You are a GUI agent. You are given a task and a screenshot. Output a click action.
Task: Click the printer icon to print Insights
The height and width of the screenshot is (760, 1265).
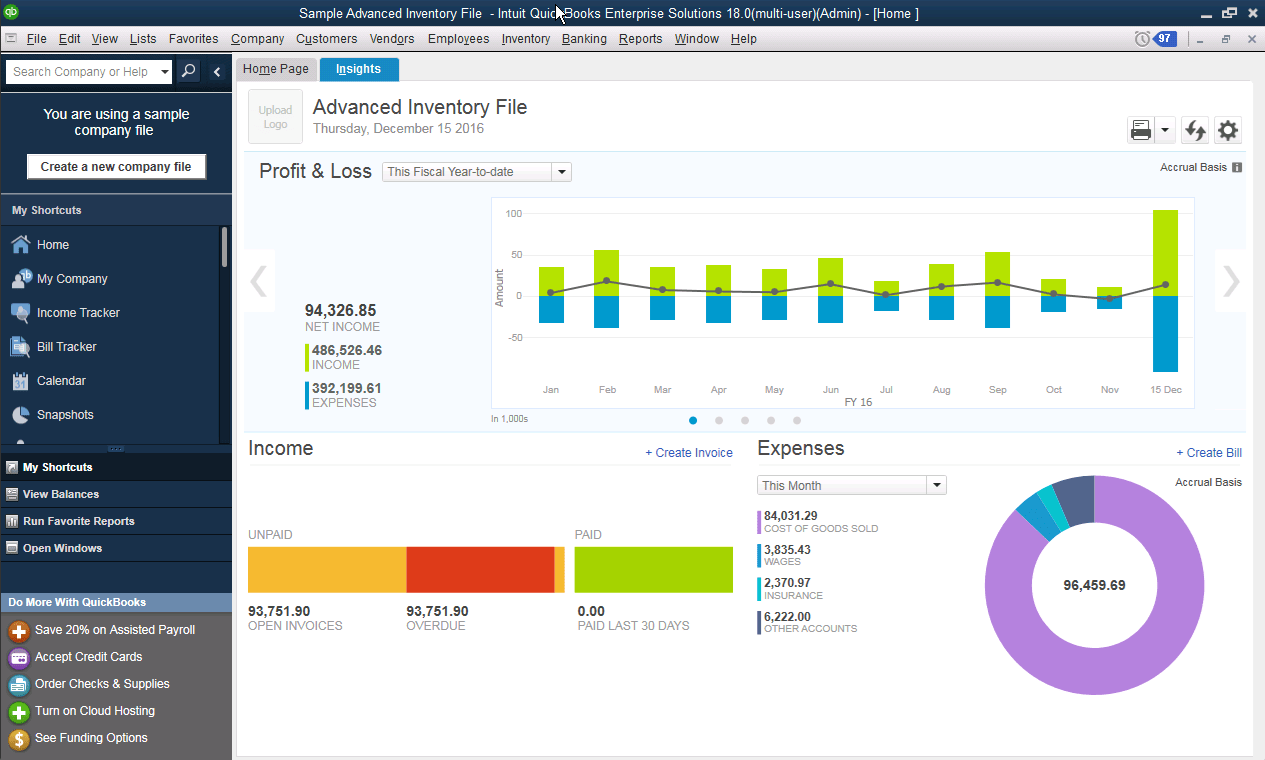[x=1140, y=130]
